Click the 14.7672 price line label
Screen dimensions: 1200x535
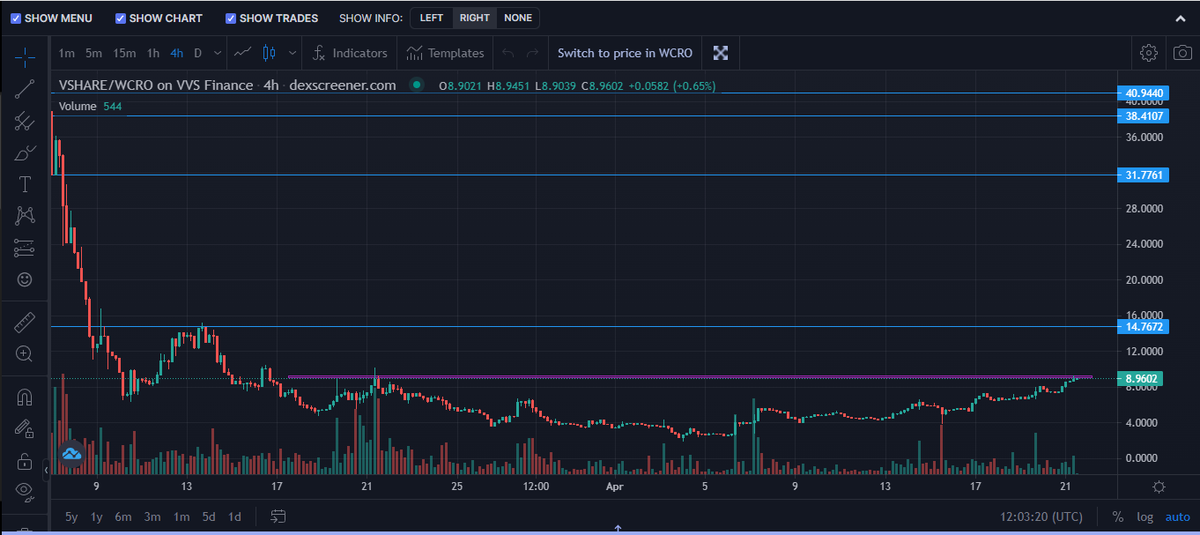click(1145, 327)
